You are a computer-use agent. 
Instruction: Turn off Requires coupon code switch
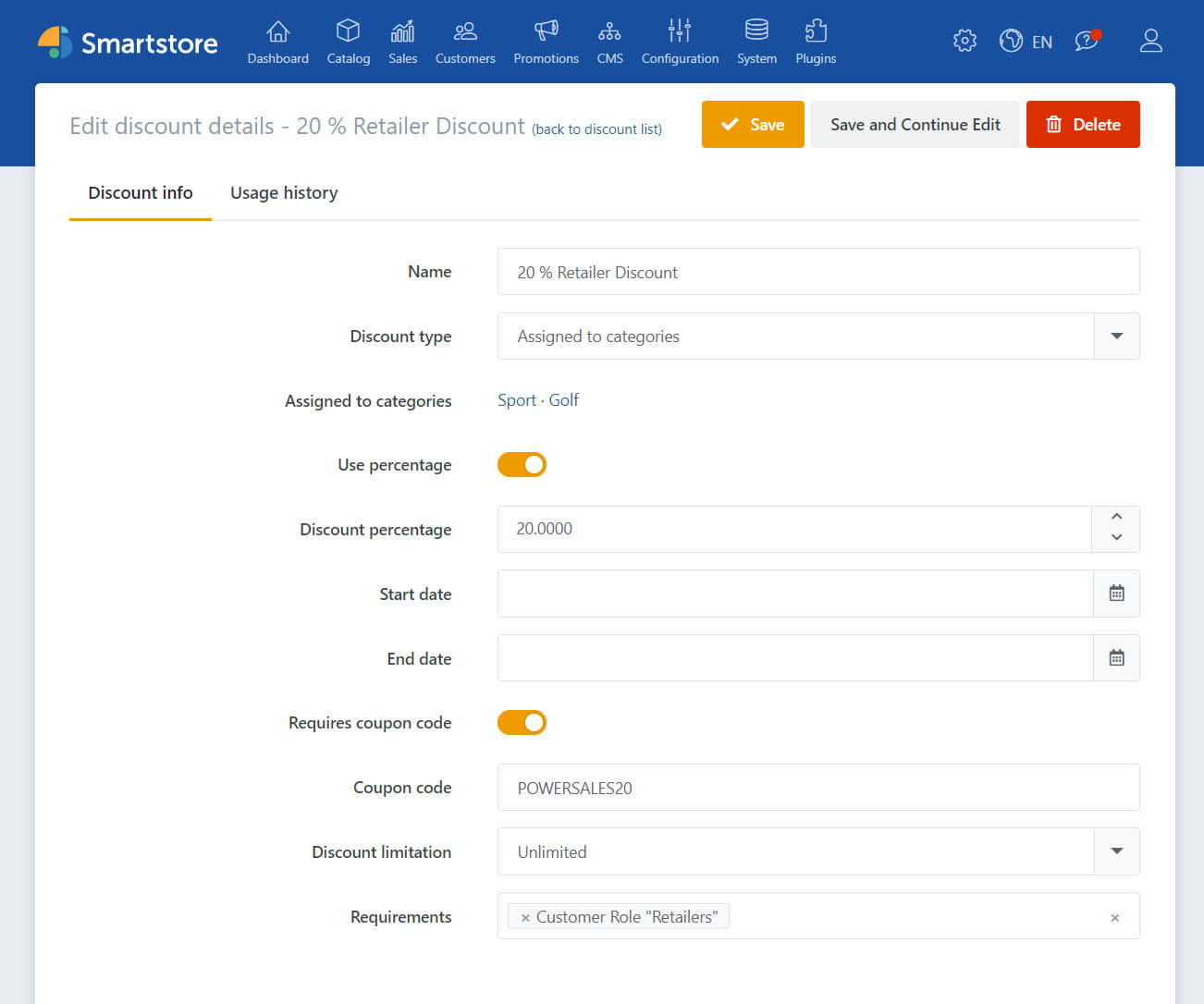pos(522,723)
